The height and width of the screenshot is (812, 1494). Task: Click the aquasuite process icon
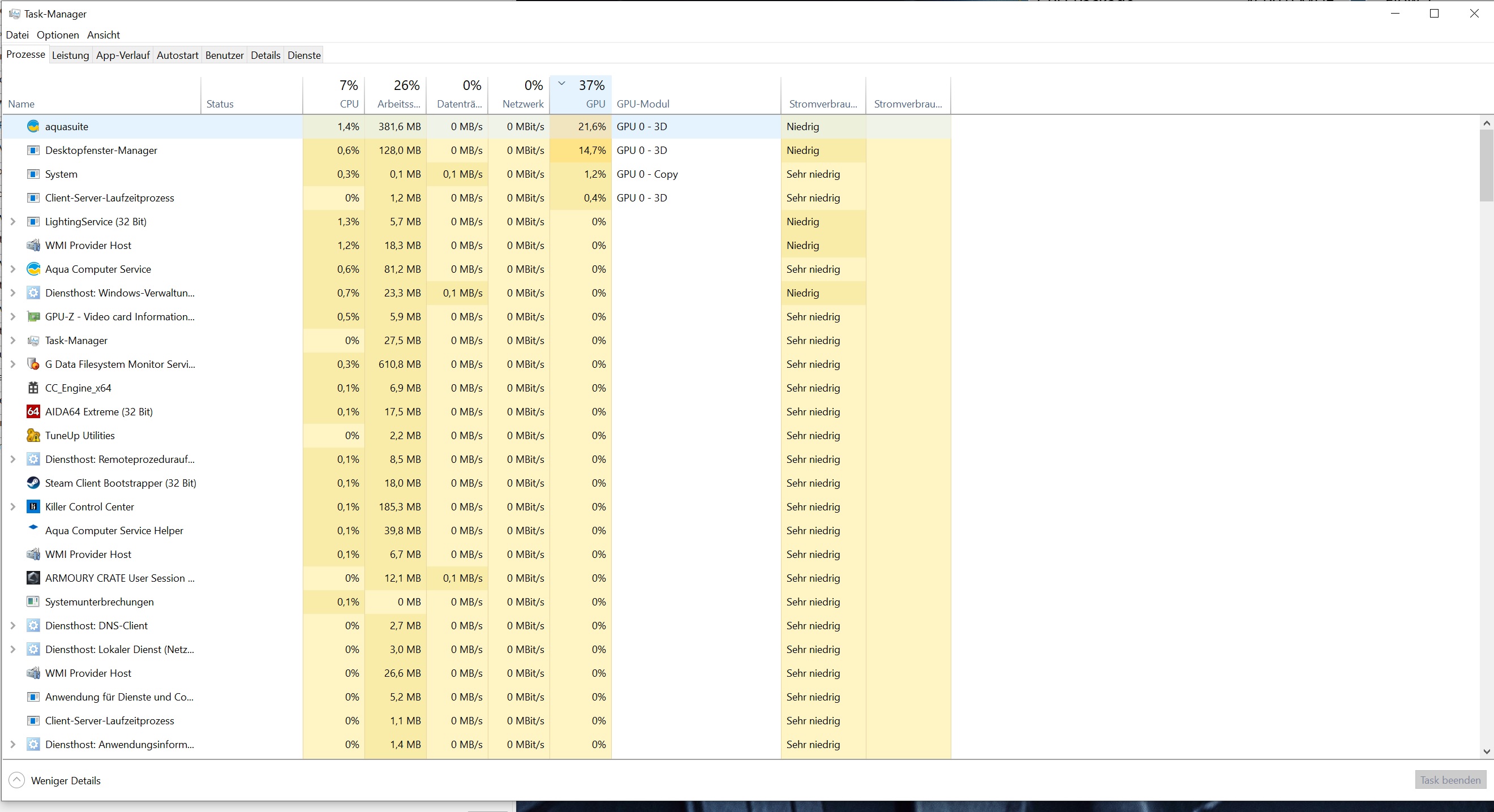[33, 126]
